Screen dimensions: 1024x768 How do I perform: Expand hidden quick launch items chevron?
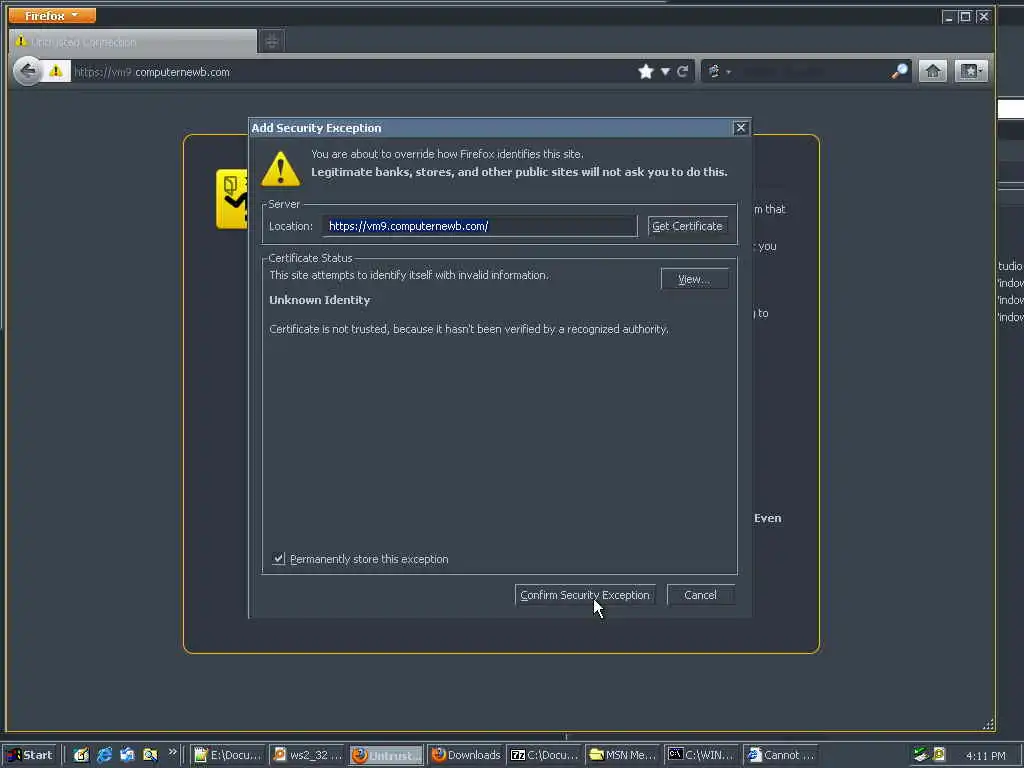(x=172, y=752)
